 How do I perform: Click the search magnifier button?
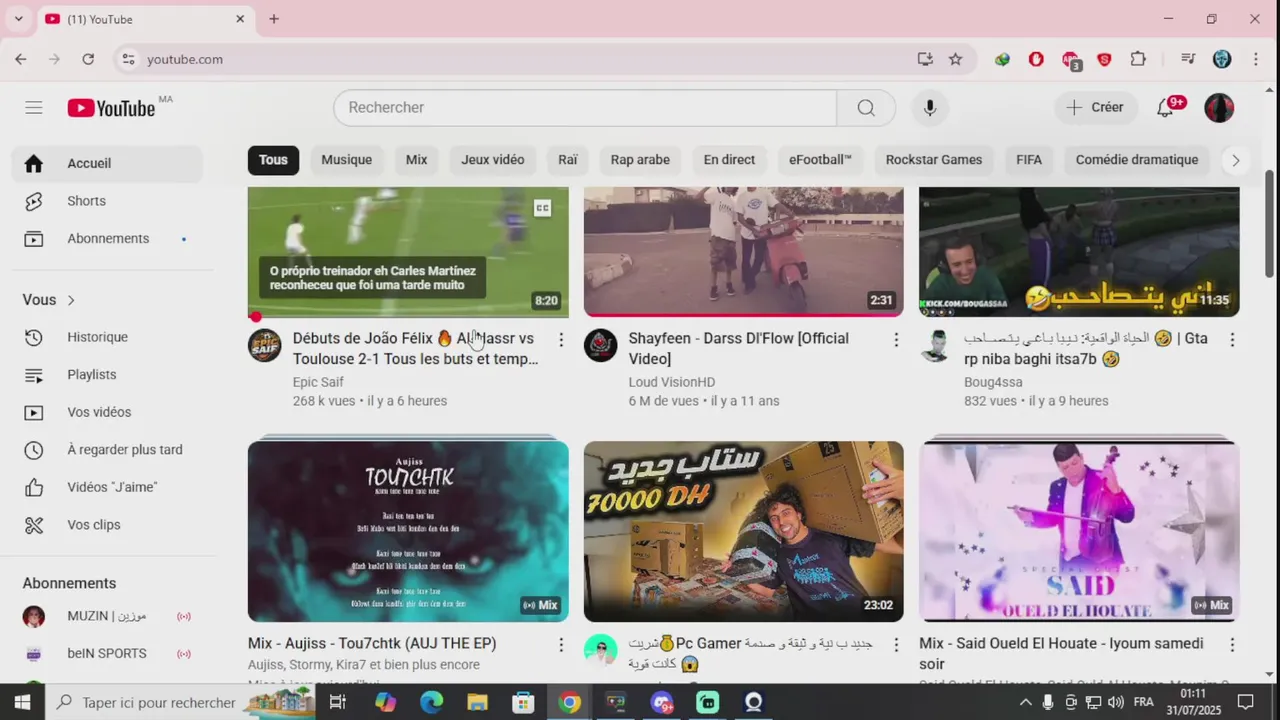(866, 107)
